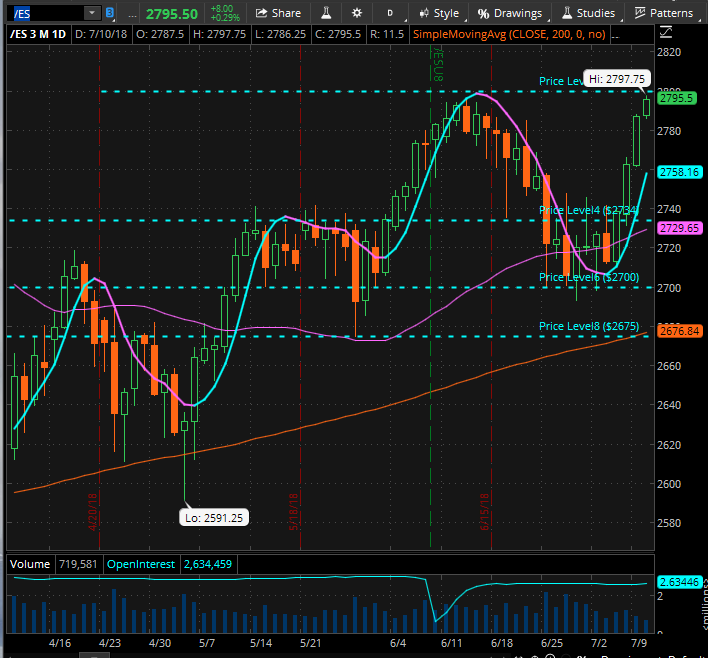Open the symbol selector dropdown arrow
Image resolution: width=708 pixels, height=658 pixels.
92,13
